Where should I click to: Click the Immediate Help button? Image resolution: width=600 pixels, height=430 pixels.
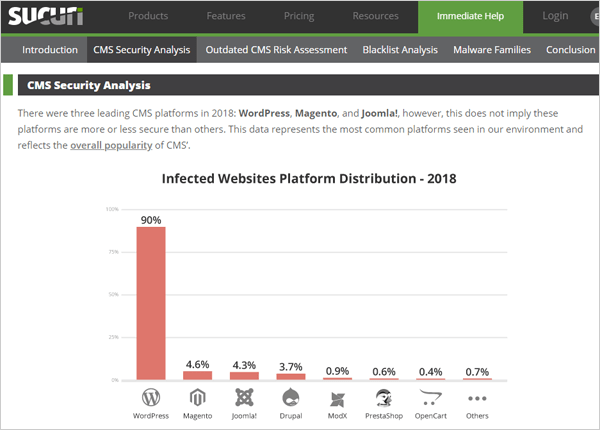(470, 17)
